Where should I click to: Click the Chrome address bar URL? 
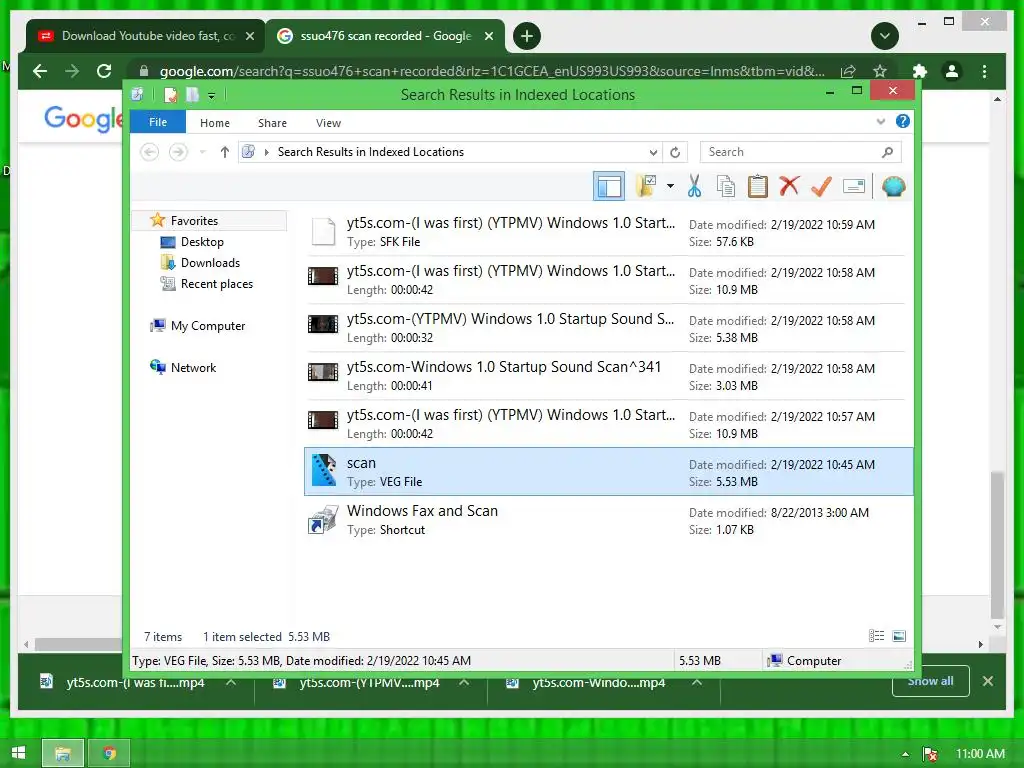pos(492,71)
